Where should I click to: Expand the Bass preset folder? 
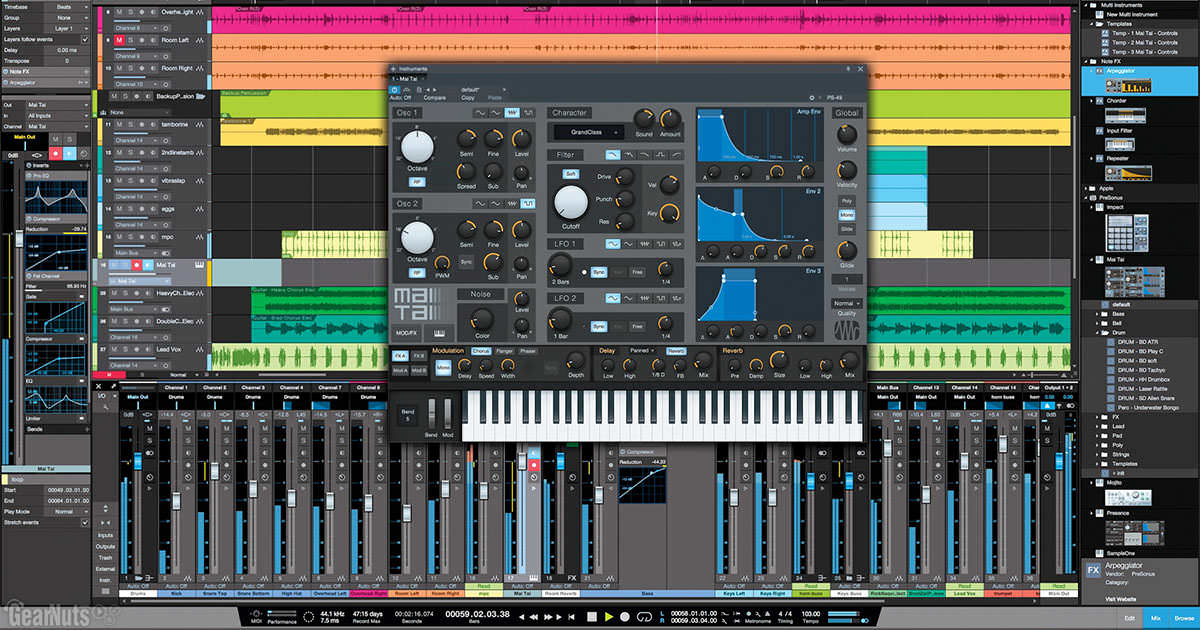pyautogui.click(x=1098, y=313)
